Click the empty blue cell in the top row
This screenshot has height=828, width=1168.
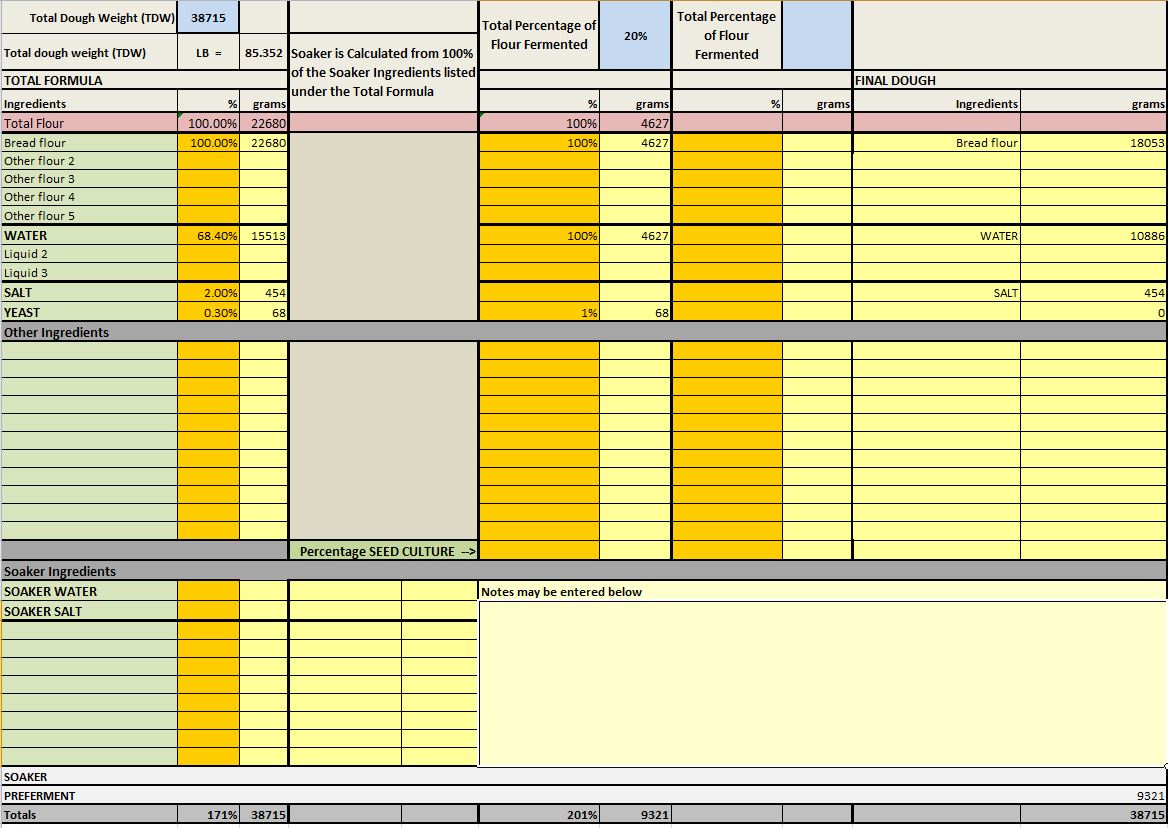coord(817,36)
